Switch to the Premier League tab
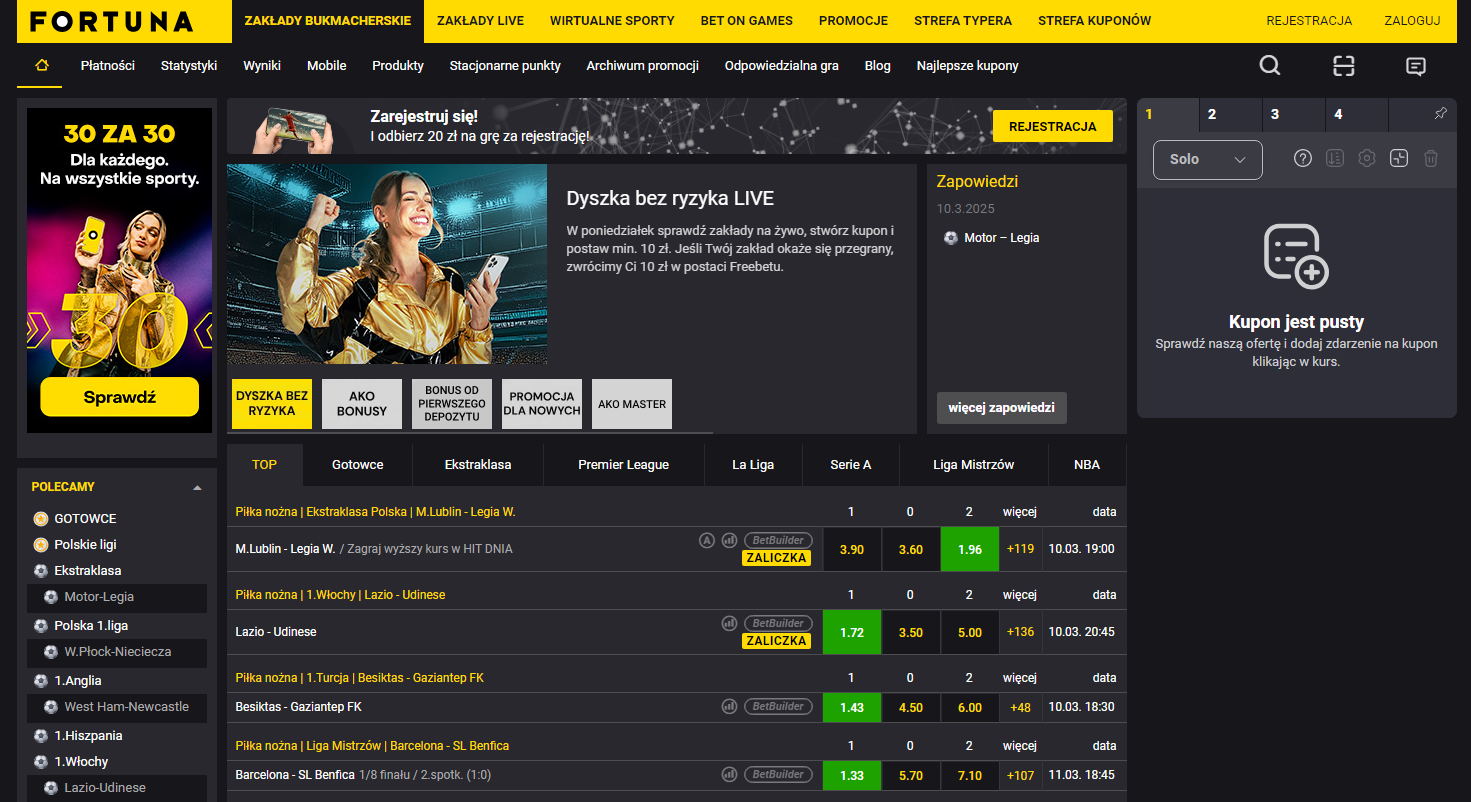1471x802 pixels. tap(623, 464)
